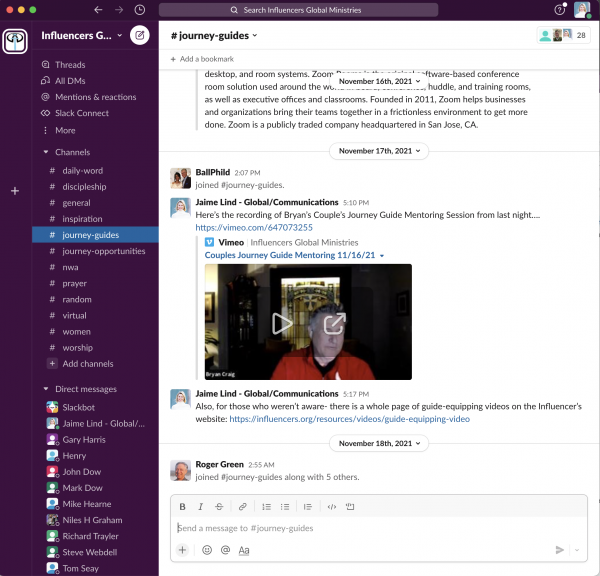600x576 pixels.
Task: Open direct message with Steve Webdell
Action: click(95, 552)
